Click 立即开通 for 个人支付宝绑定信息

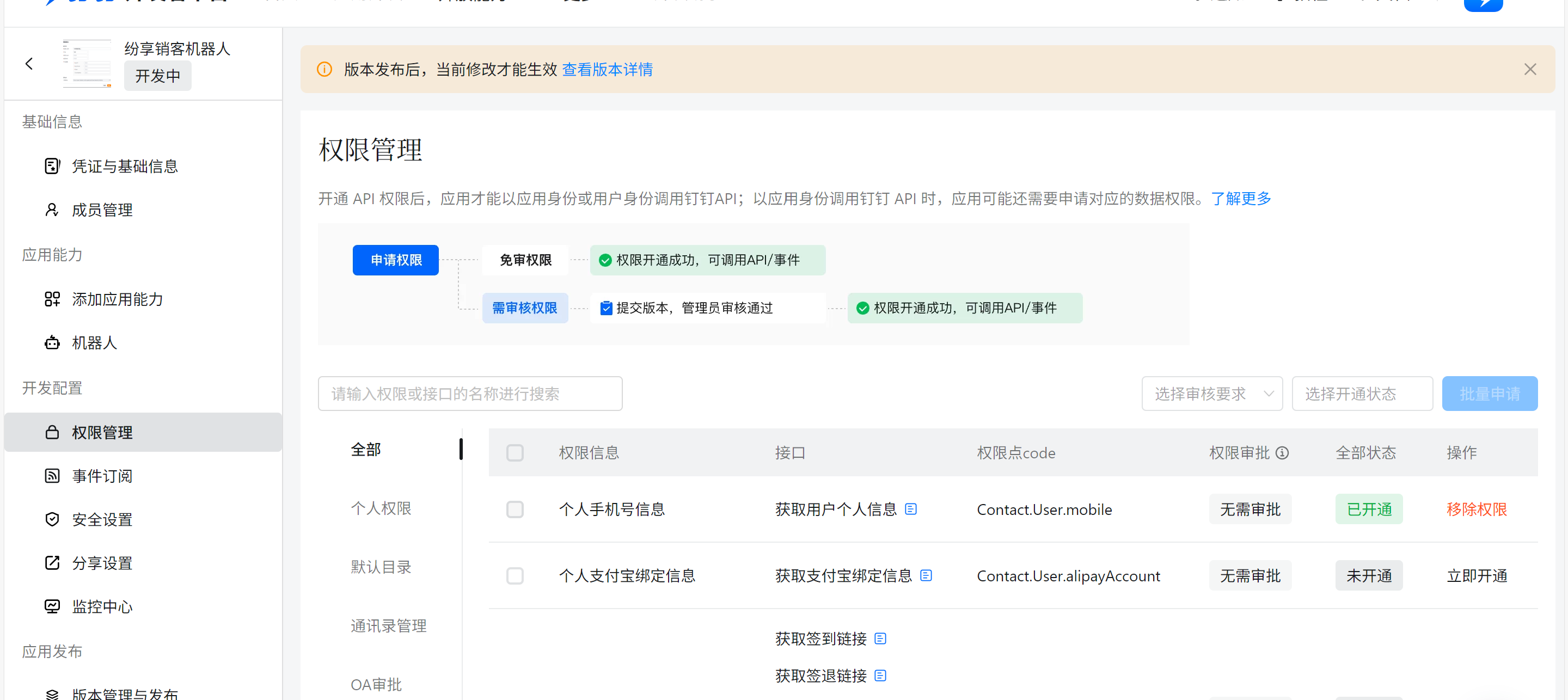[x=1476, y=576]
